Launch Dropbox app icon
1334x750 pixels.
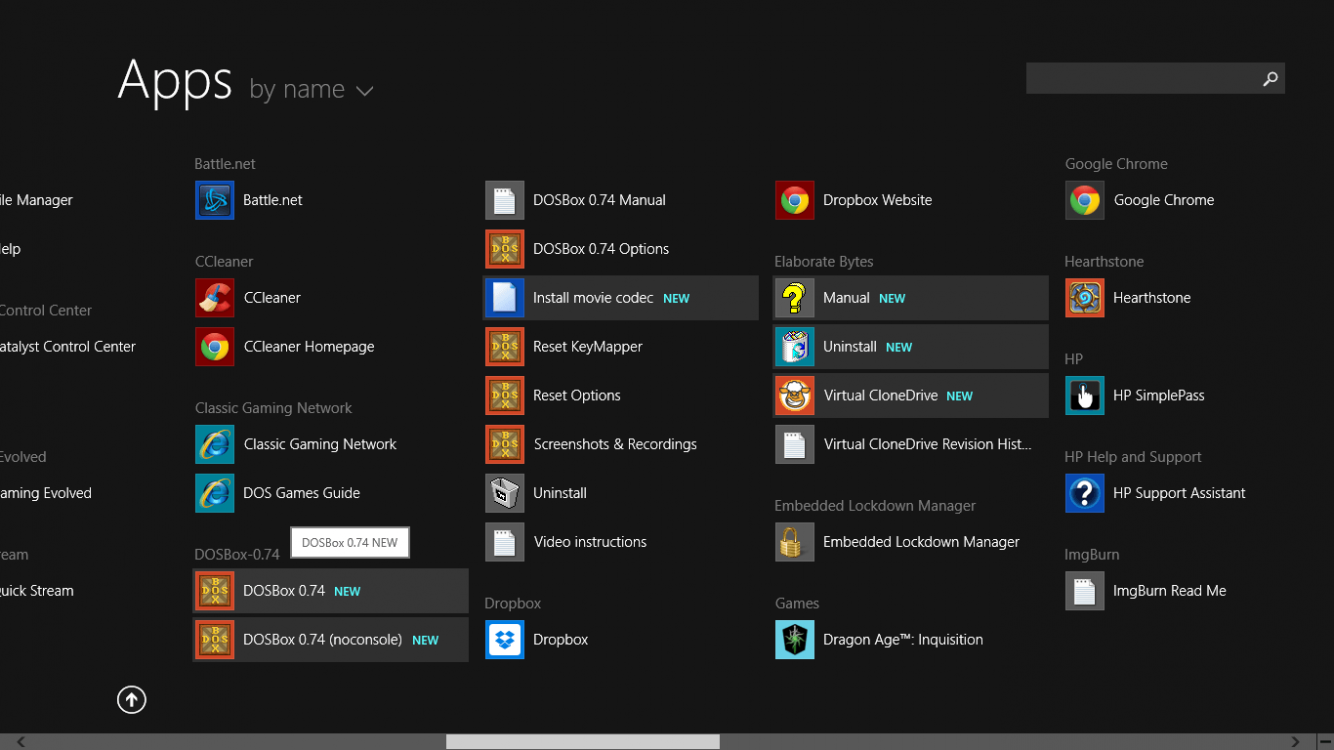pos(504,640)
